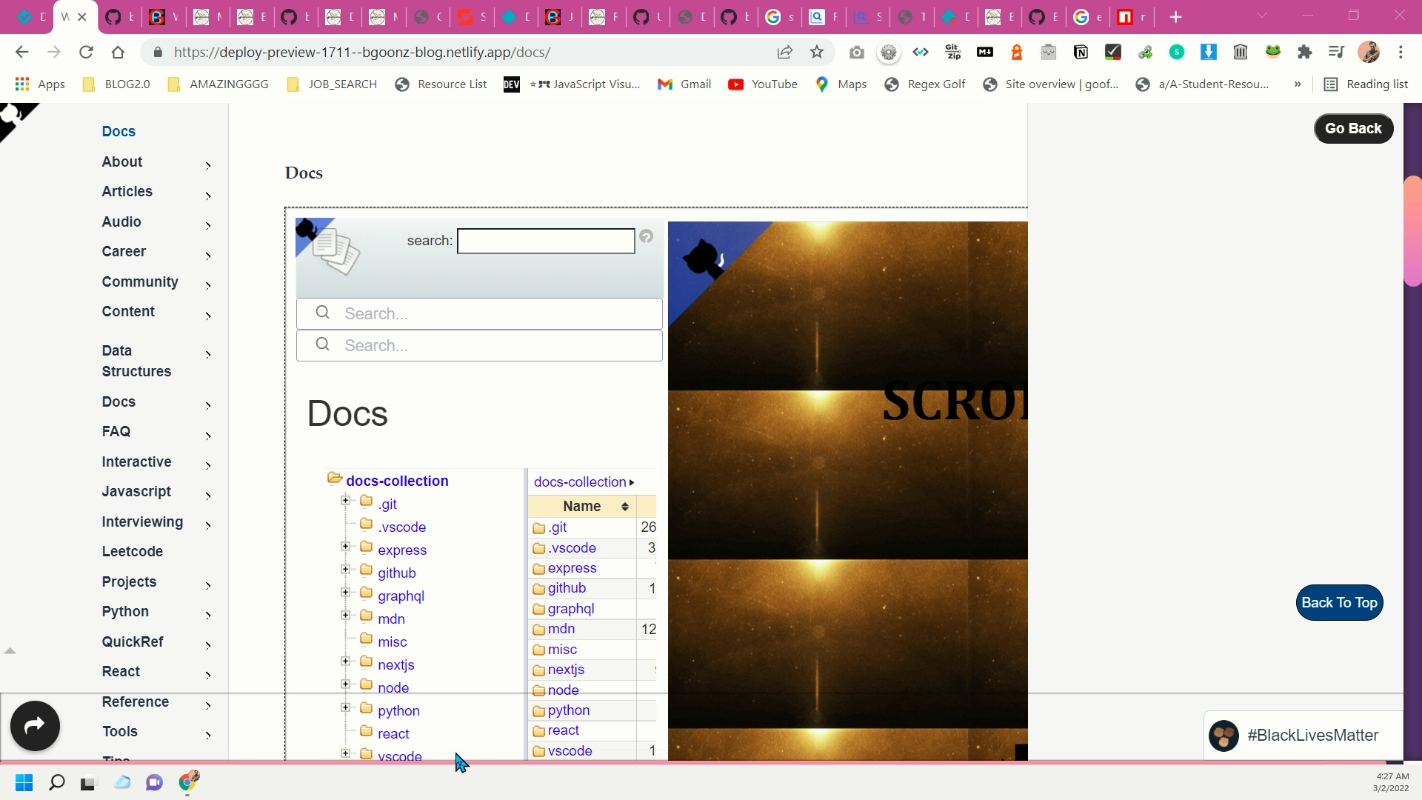Bookmark this page with the star icon
This screenshot has width=1422, height=800.
[x=817, y=52]
